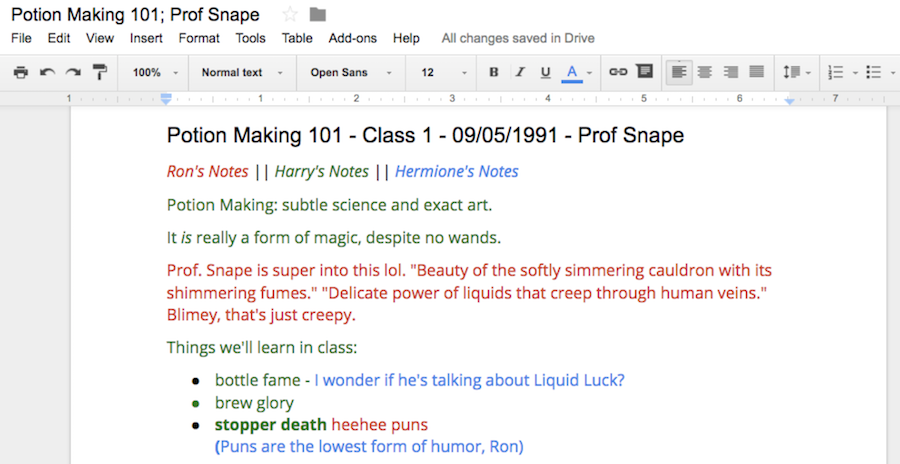This screenshot has height=464, width=900.
Task: Toggle italic formatting
Action: tap(520, 72)
